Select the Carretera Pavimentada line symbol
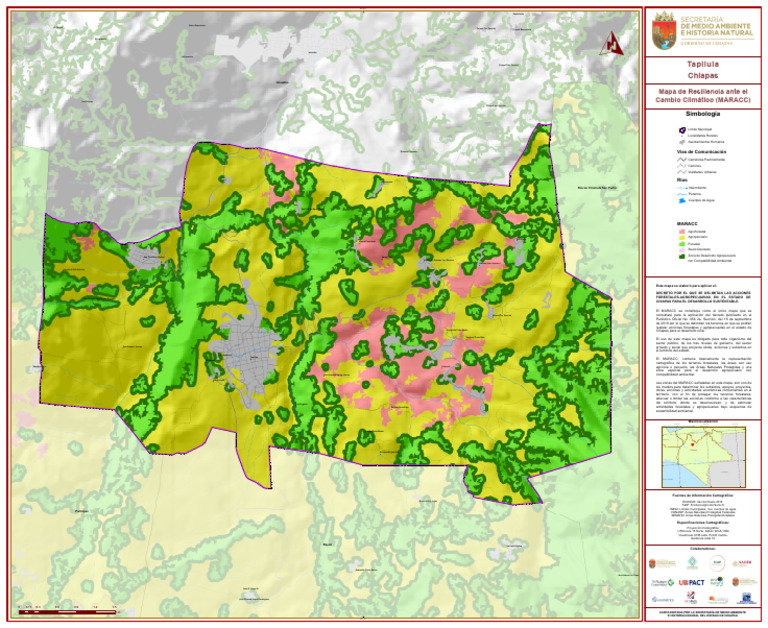The image size is (768, 628). tap(682, 159)
